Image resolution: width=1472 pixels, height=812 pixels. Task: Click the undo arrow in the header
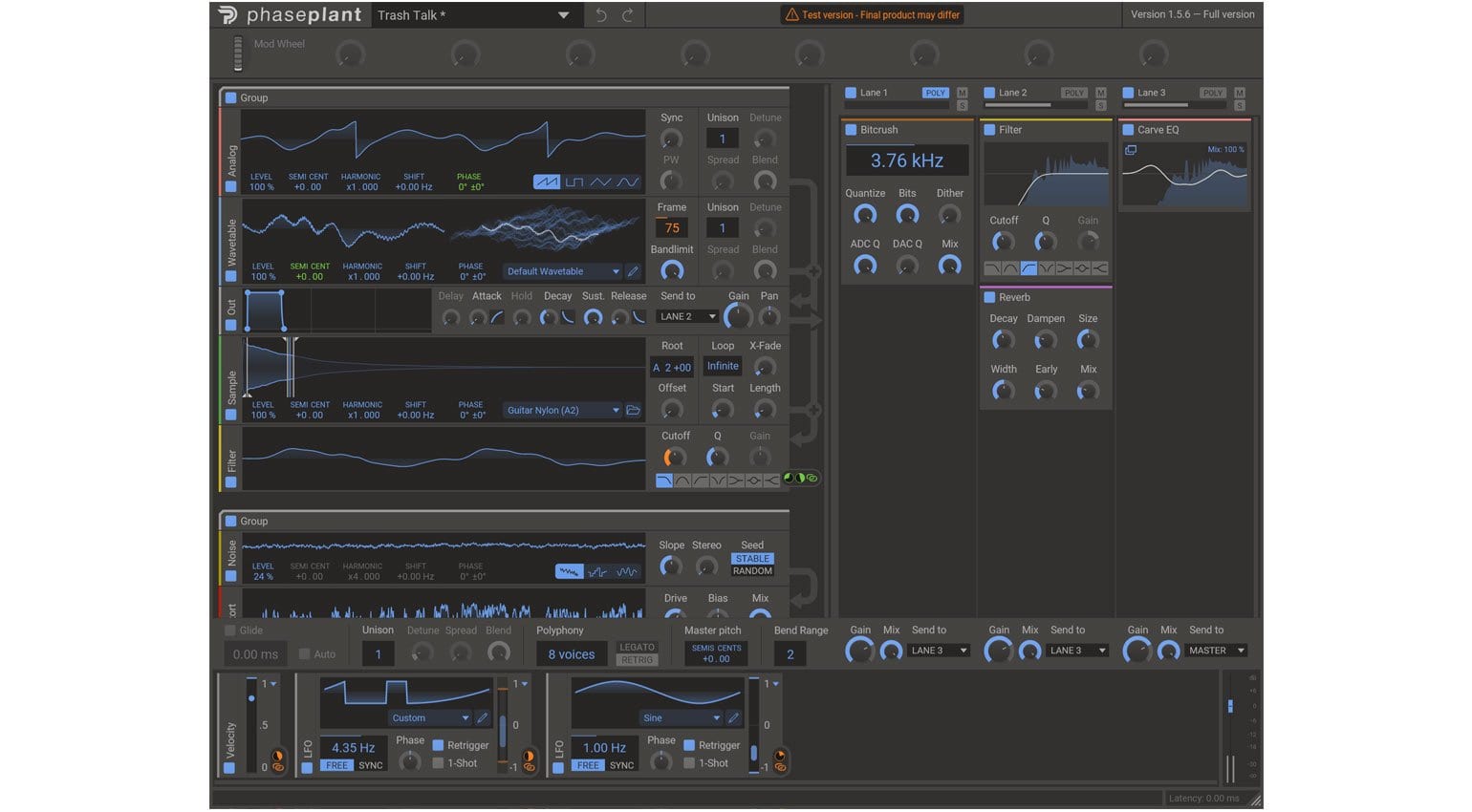(x=601, y=15)
